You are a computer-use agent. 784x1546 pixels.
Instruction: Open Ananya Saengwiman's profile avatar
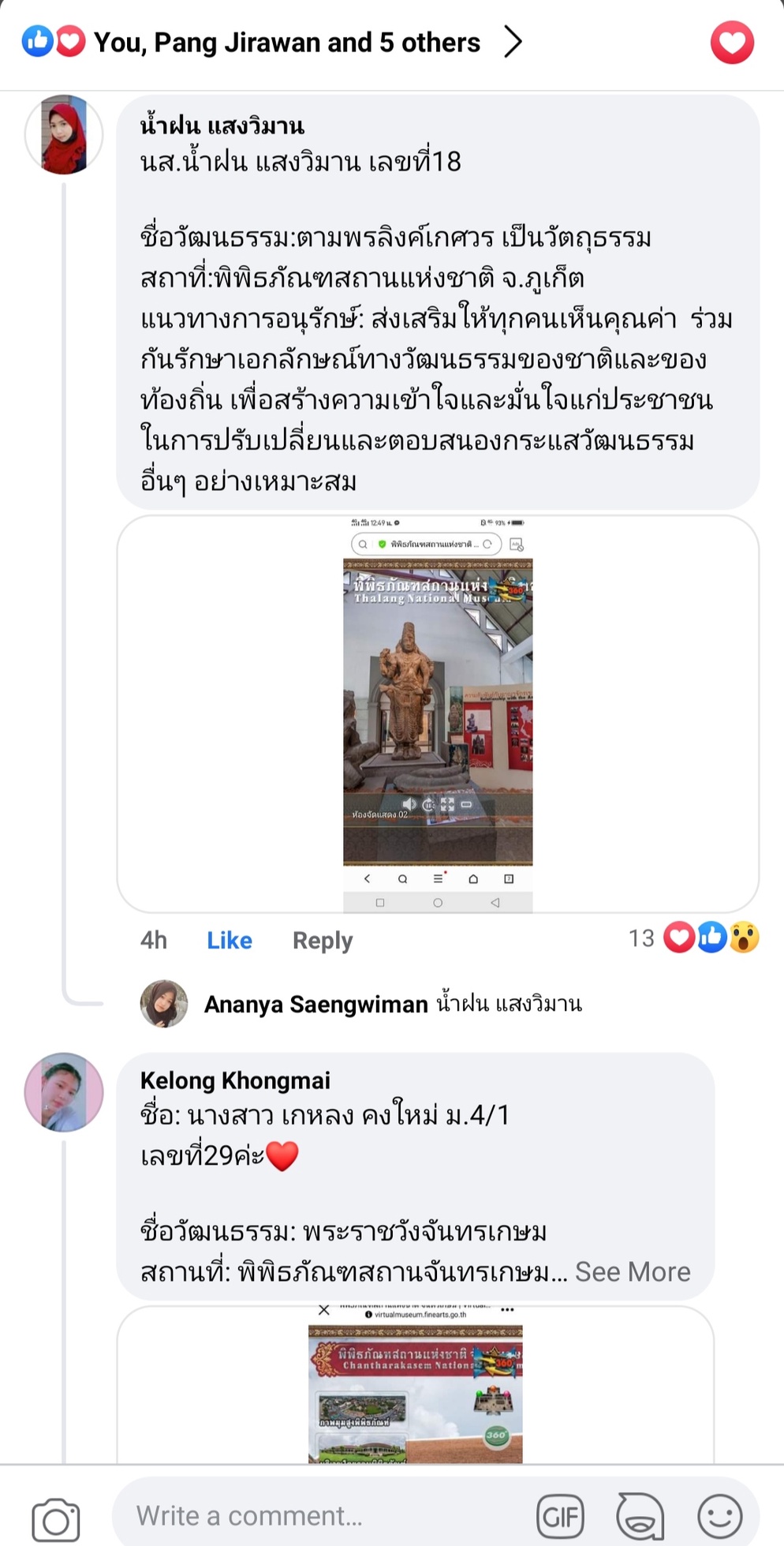click(x=164, y=1004)
